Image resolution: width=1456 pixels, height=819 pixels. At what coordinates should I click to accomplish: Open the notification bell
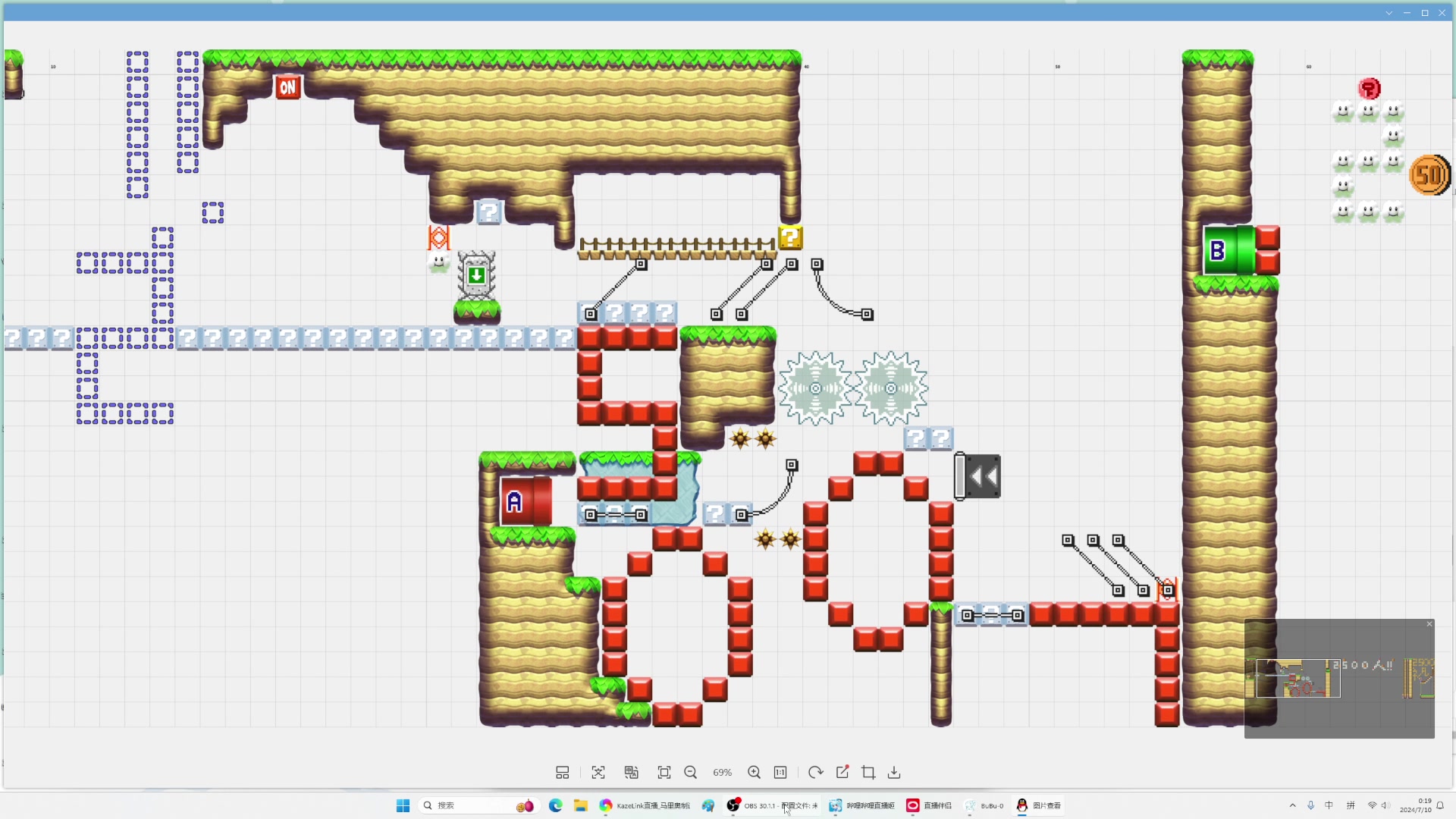tap(1440, 805)
